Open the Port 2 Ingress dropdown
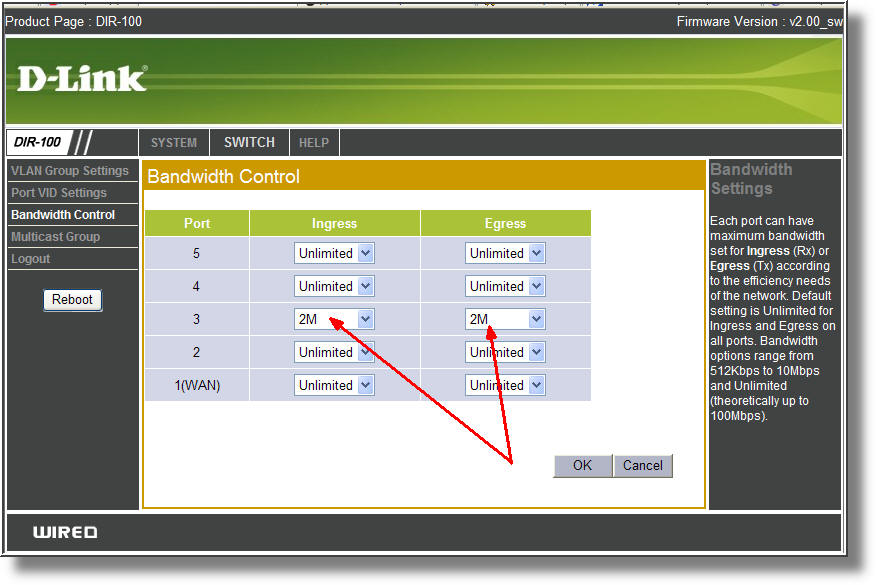877x585 pixels. point(334,352)
